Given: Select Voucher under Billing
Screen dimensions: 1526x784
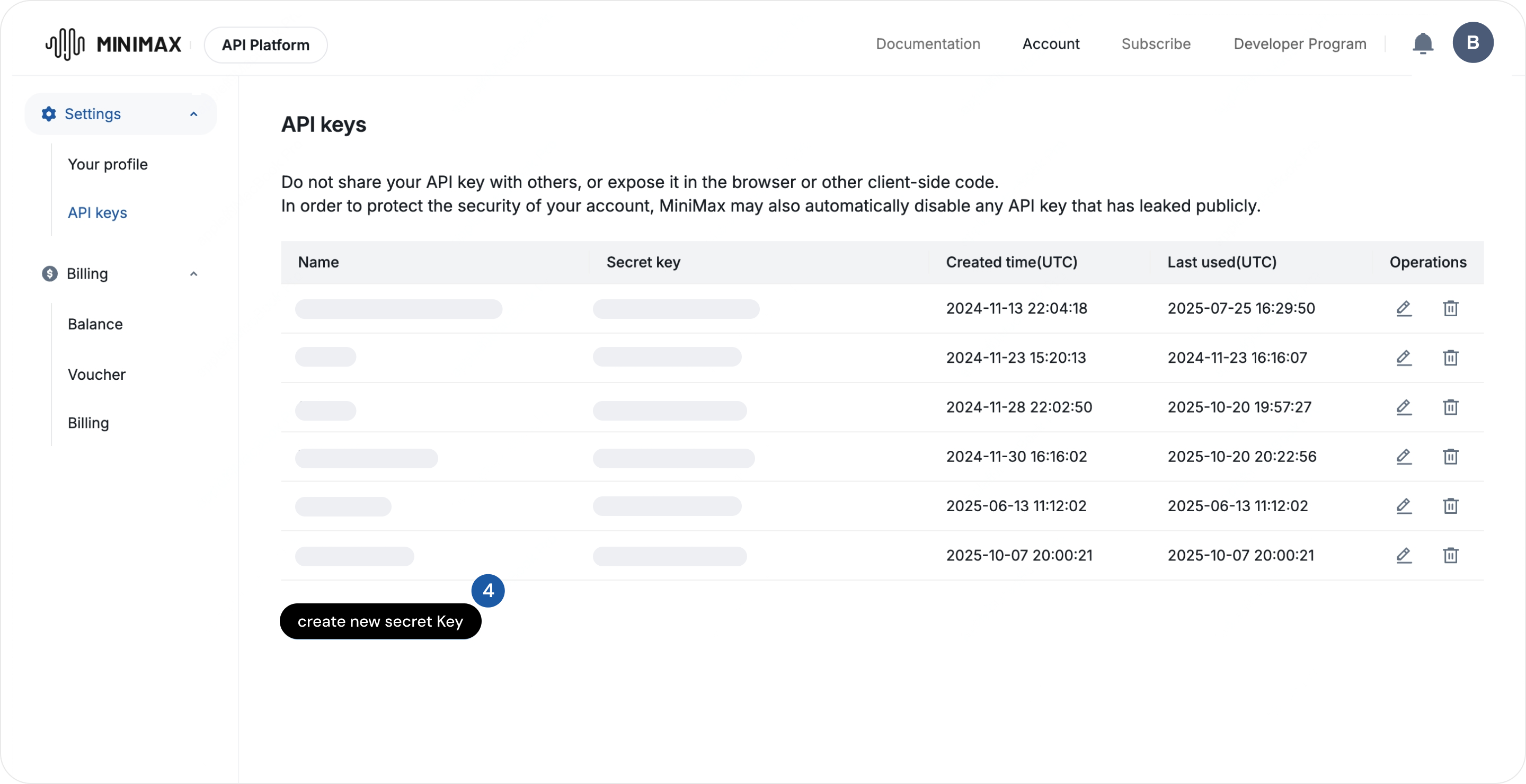Looking at the screenshot, I should 96,374.
